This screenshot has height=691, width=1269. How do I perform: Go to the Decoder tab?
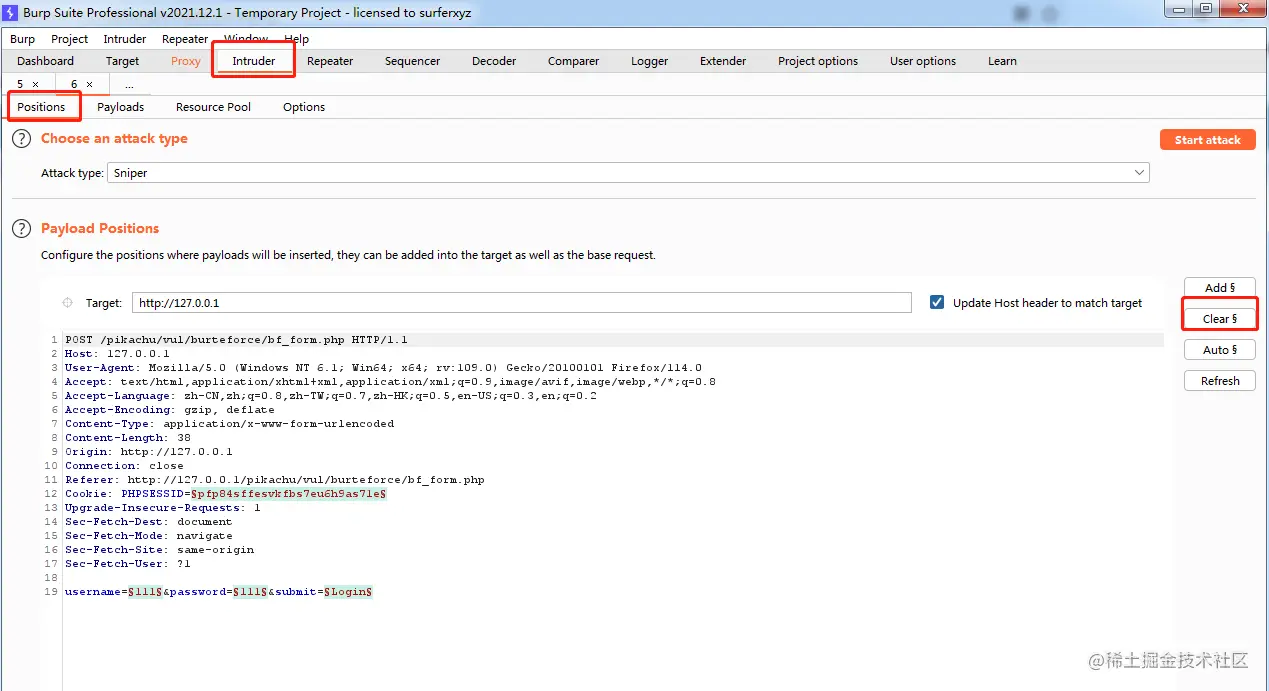tap(494, 61)
